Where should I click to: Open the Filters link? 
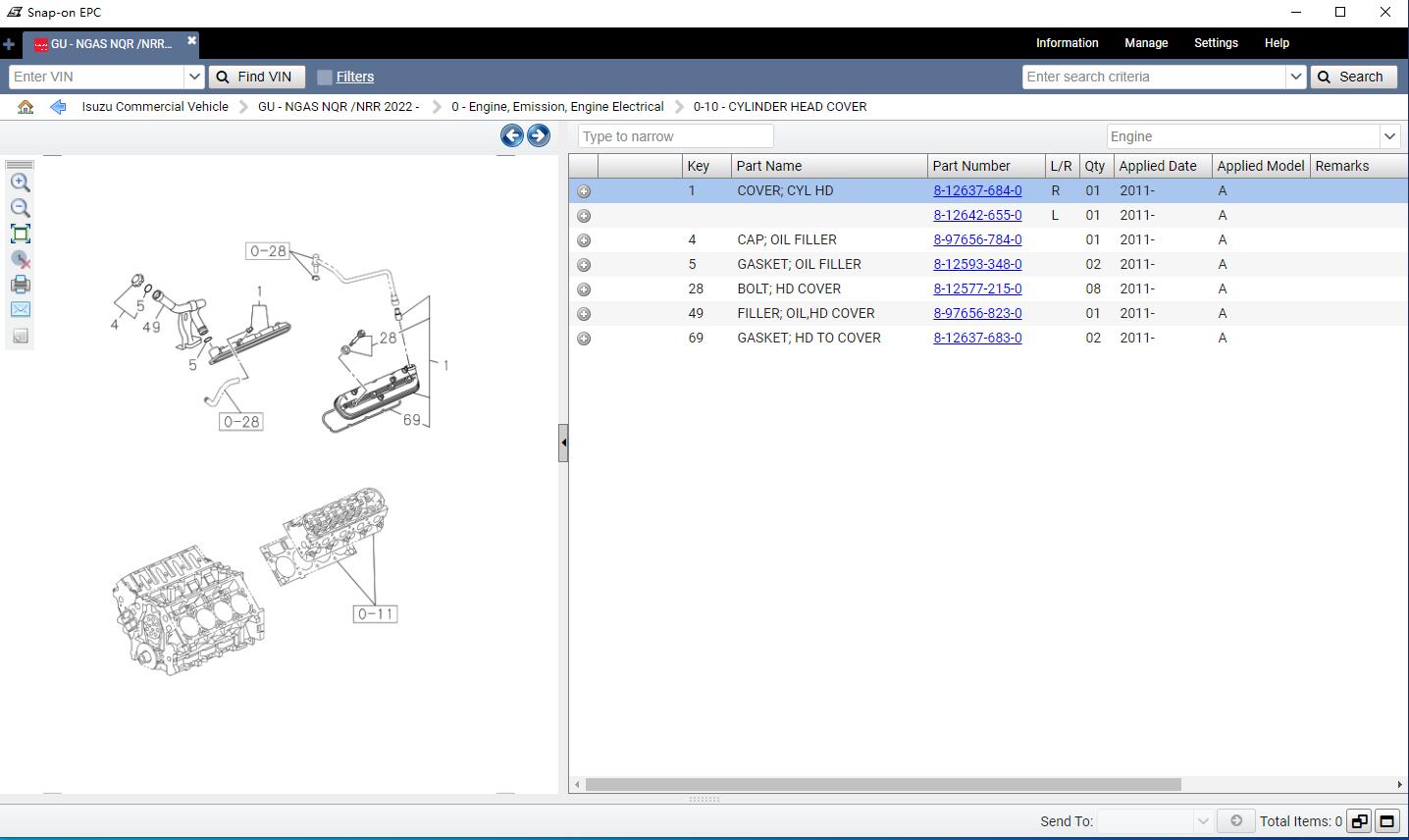click(x=355, y=77)
